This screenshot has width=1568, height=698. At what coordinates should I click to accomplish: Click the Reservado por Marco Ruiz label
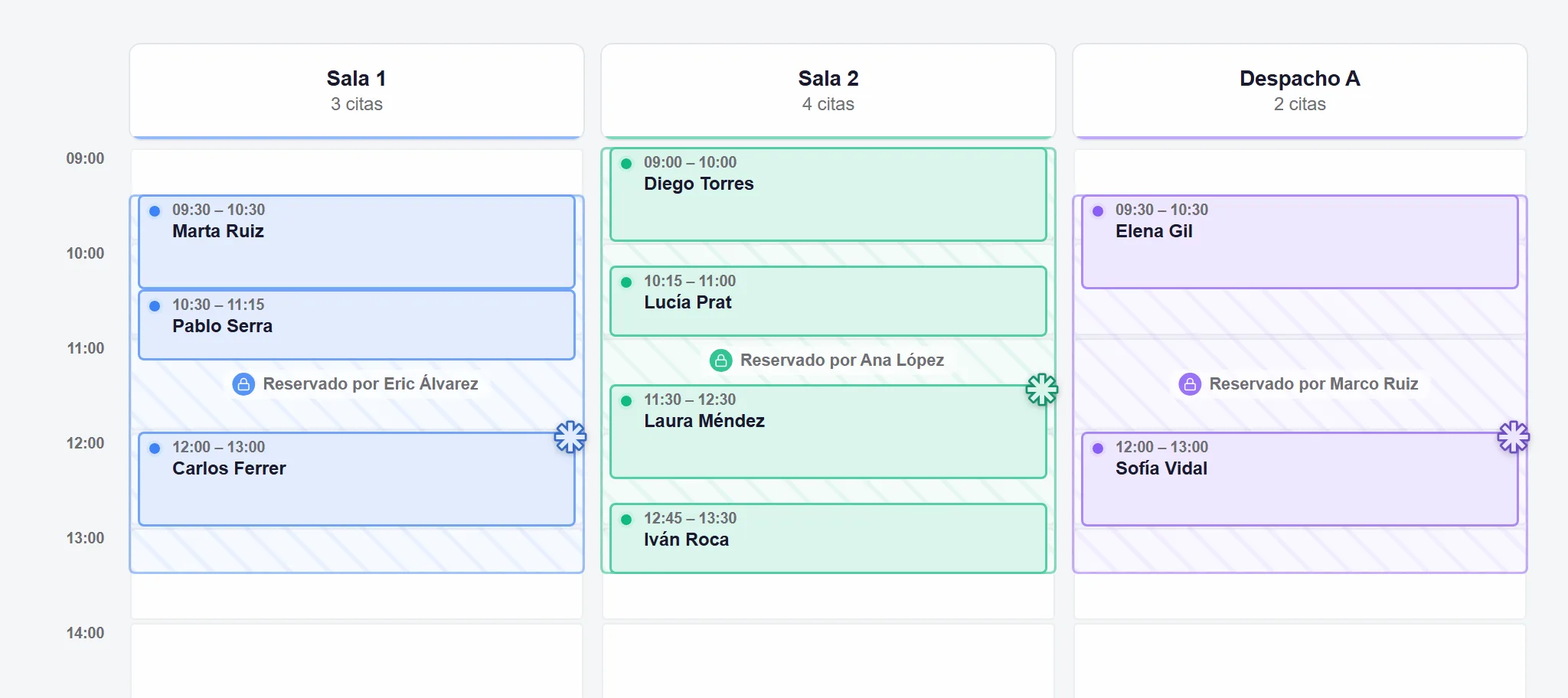point(1314,384)
